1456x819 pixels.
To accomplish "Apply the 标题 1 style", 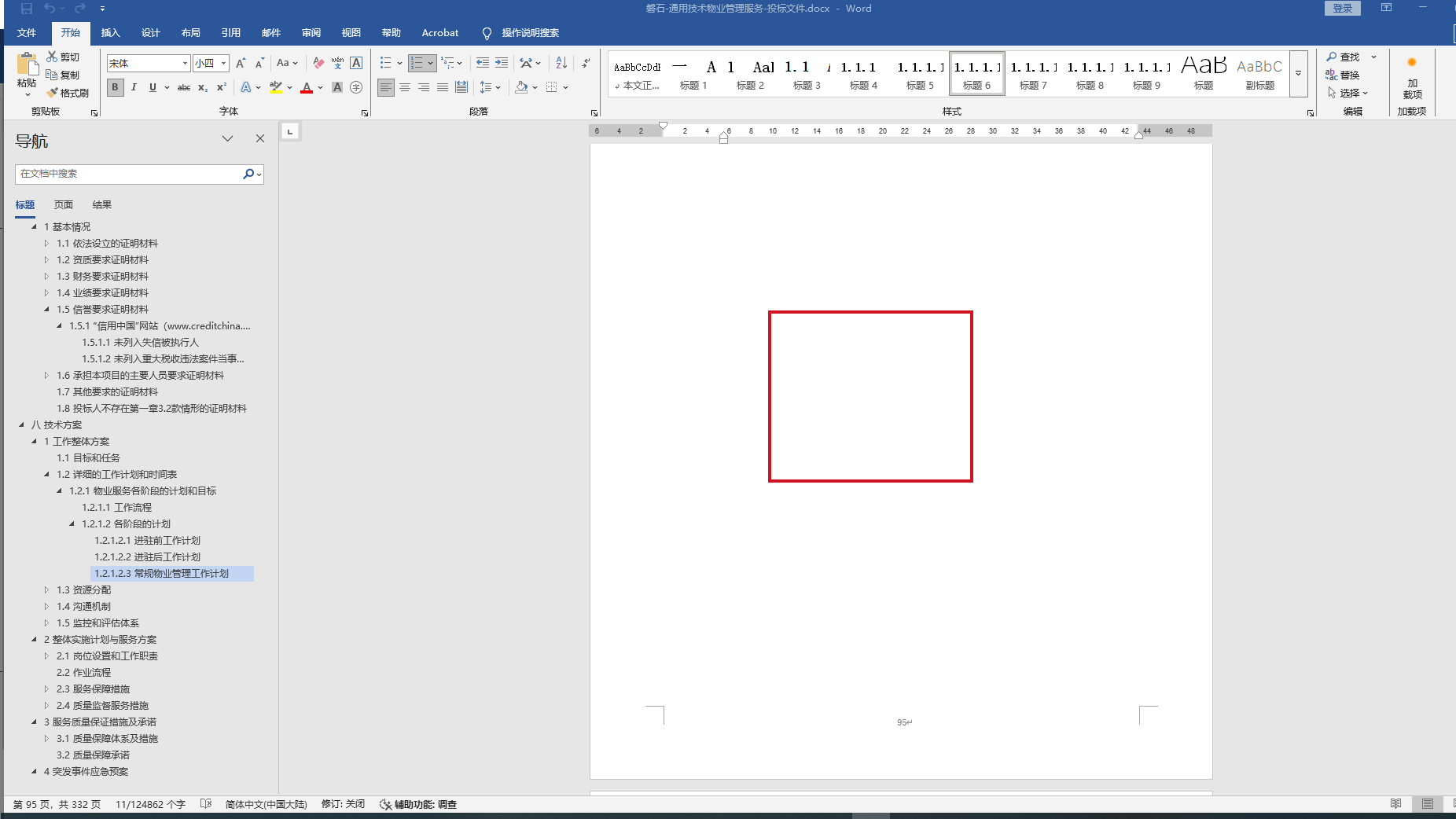I will click(x=693, y=74).
